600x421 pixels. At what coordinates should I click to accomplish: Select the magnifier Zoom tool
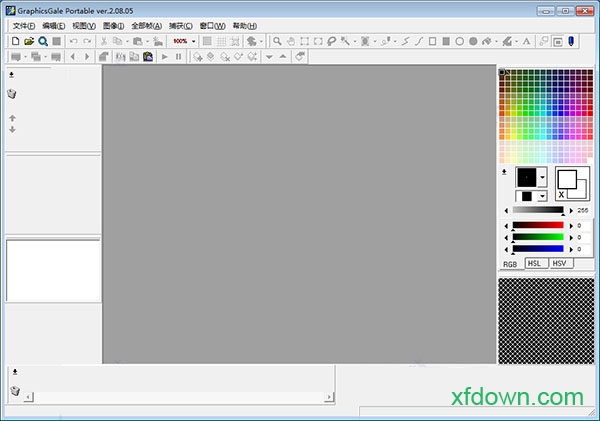277,42
